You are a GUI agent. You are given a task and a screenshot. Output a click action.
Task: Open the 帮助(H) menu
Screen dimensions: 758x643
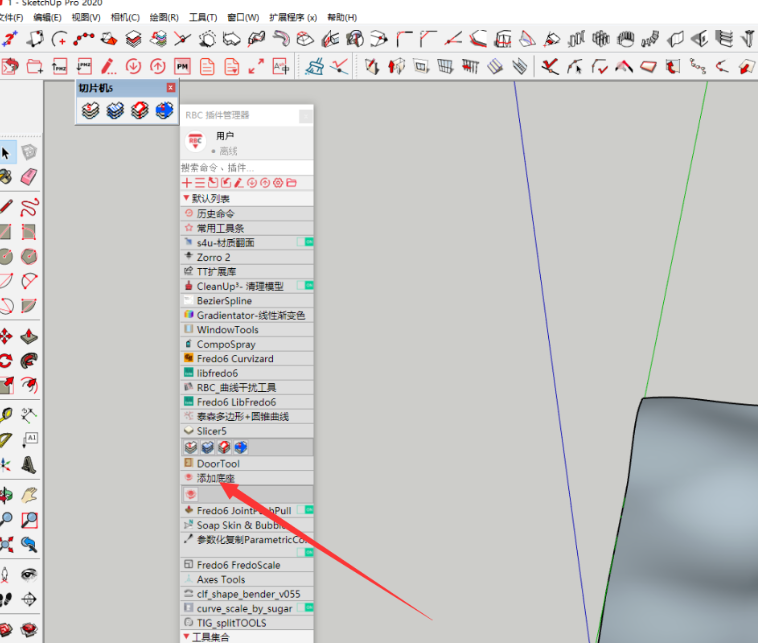[x=342, y=17]
